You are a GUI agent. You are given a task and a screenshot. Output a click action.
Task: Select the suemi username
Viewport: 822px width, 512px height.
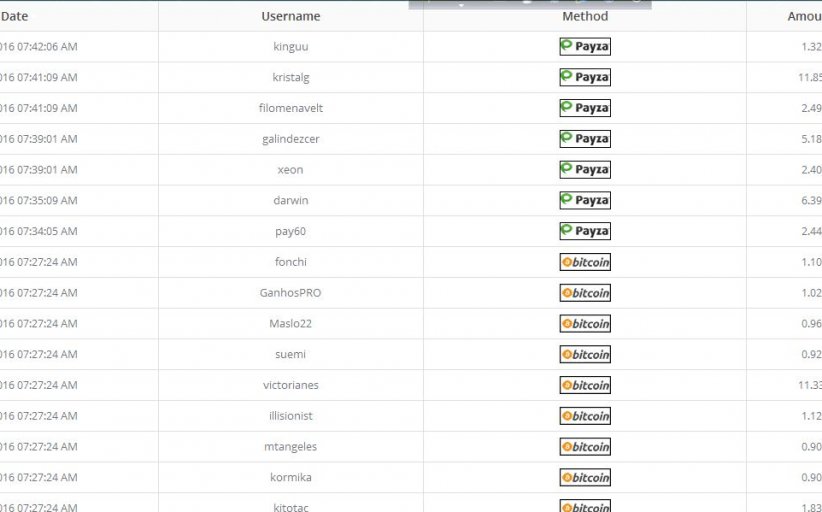click(x=290, y=354)
